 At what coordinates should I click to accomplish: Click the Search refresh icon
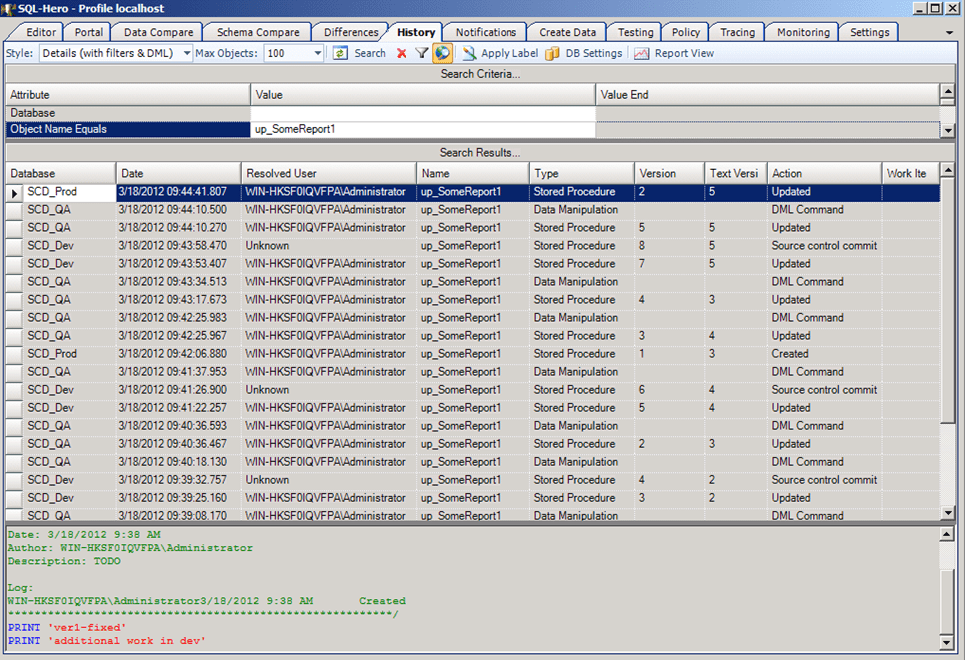339,52
